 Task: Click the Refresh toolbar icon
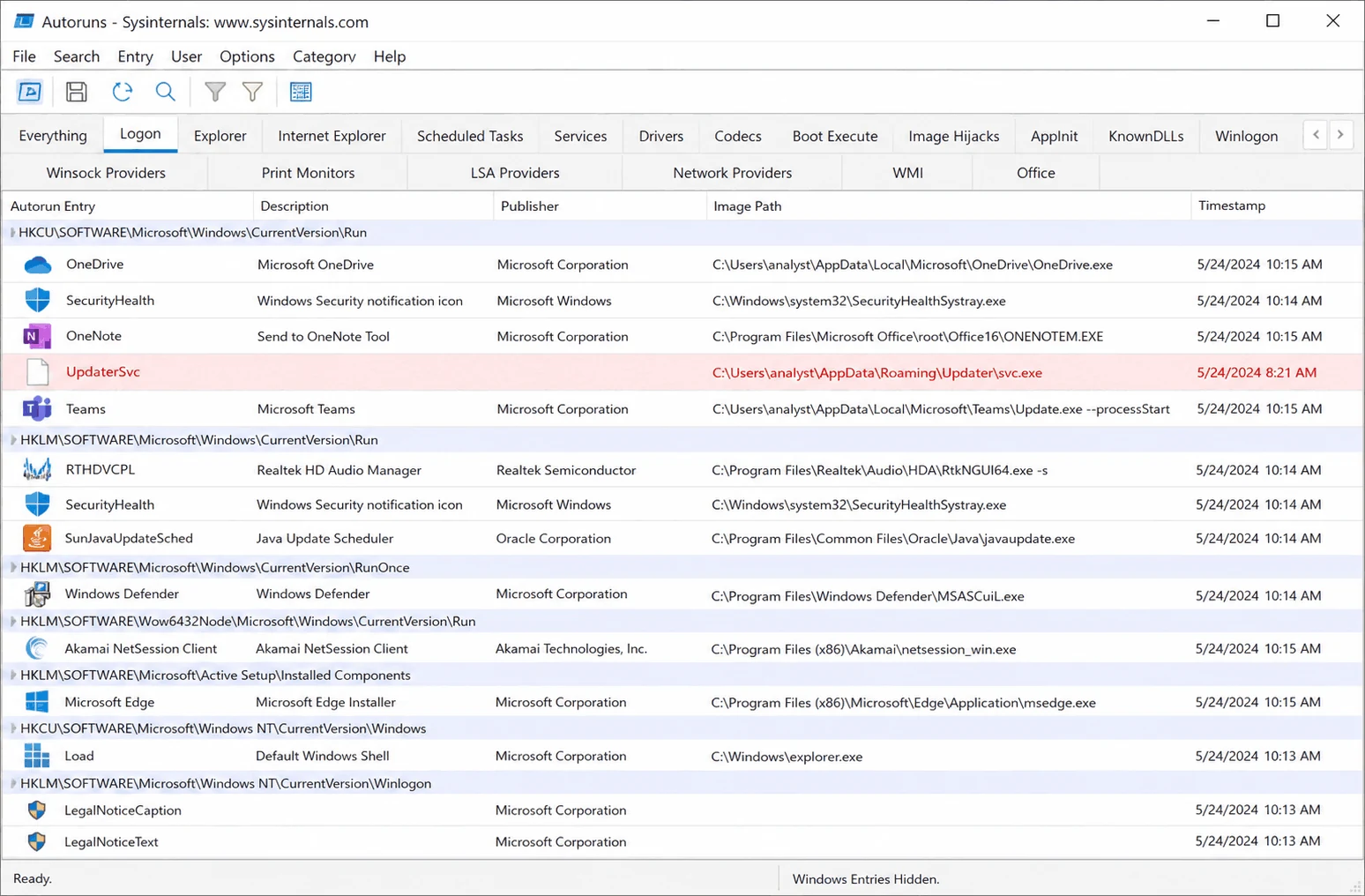click(122, 92)
